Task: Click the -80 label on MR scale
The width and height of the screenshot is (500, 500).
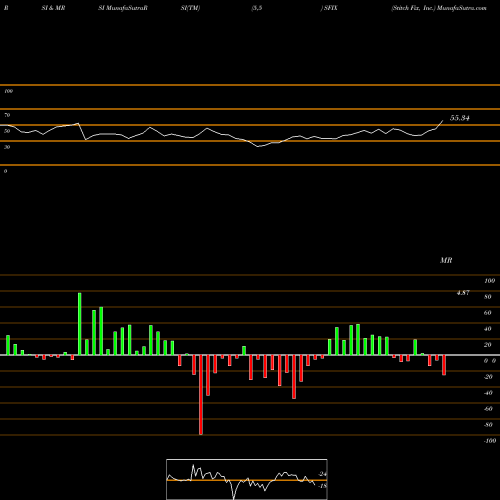Action: coord(488,425)
